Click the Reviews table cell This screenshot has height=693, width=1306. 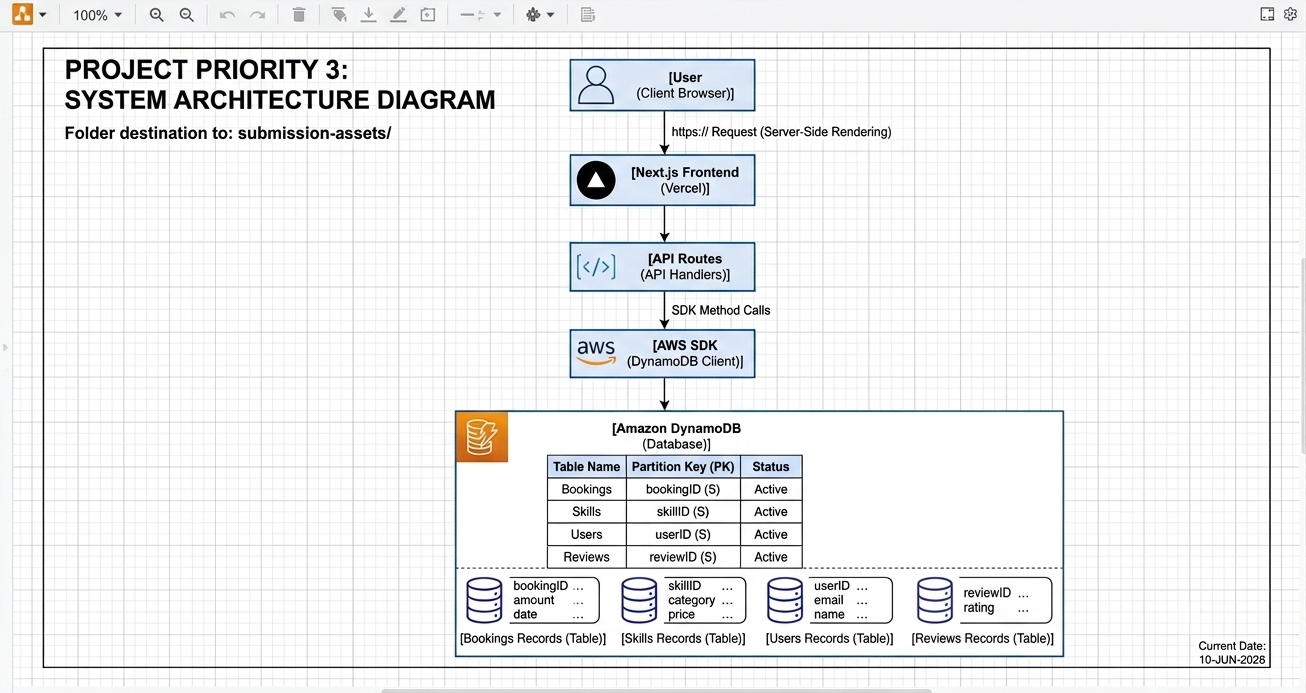click(x=586, y=557)
